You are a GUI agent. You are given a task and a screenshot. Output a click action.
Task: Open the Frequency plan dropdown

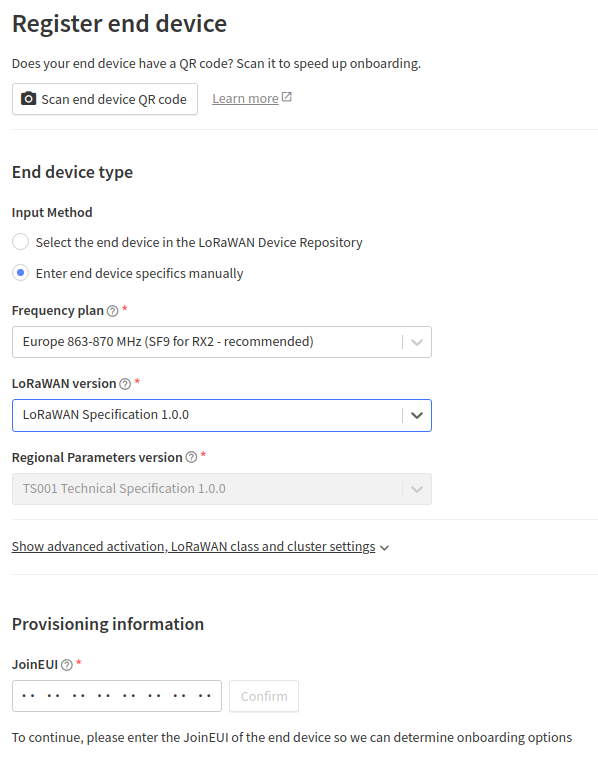[x=222, y=342]
